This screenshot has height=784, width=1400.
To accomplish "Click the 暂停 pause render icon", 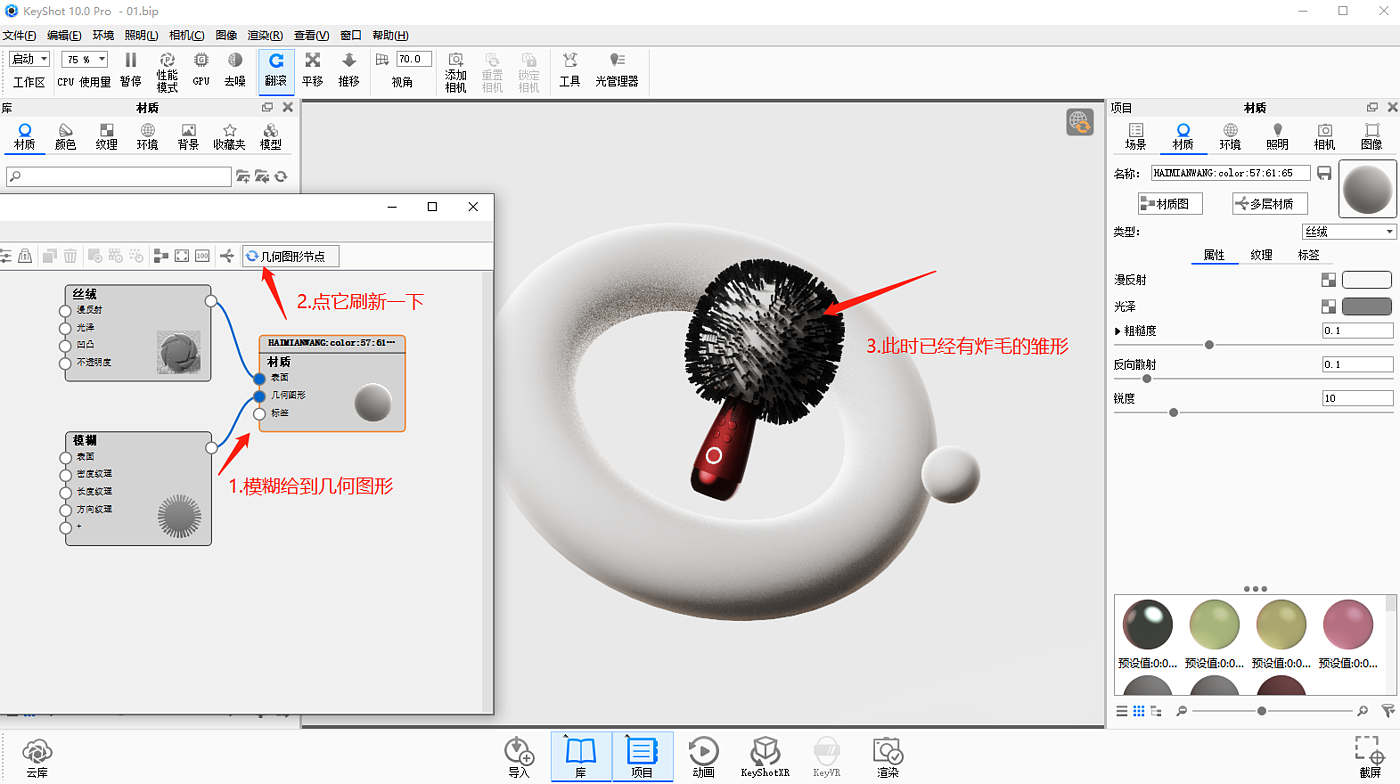I will tap(131, 69).
